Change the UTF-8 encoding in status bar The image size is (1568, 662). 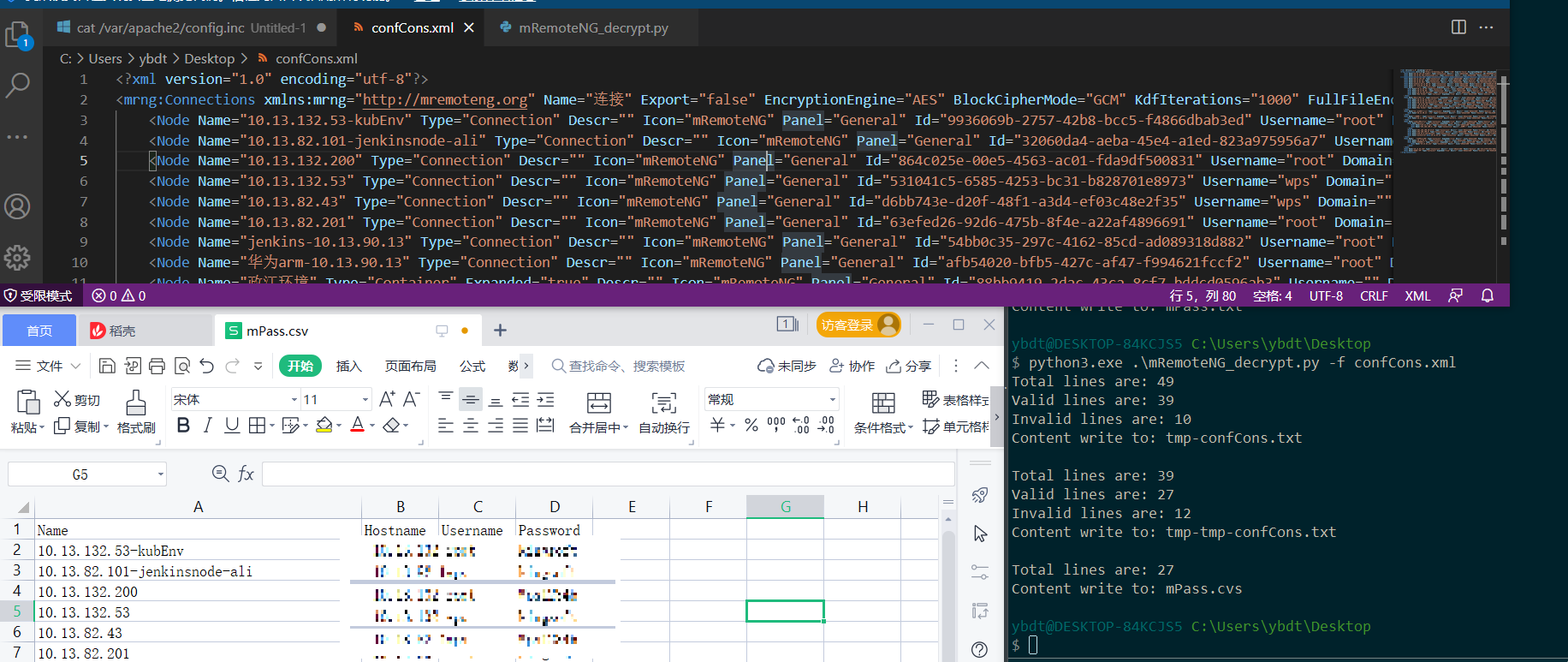coord(1326,295)
